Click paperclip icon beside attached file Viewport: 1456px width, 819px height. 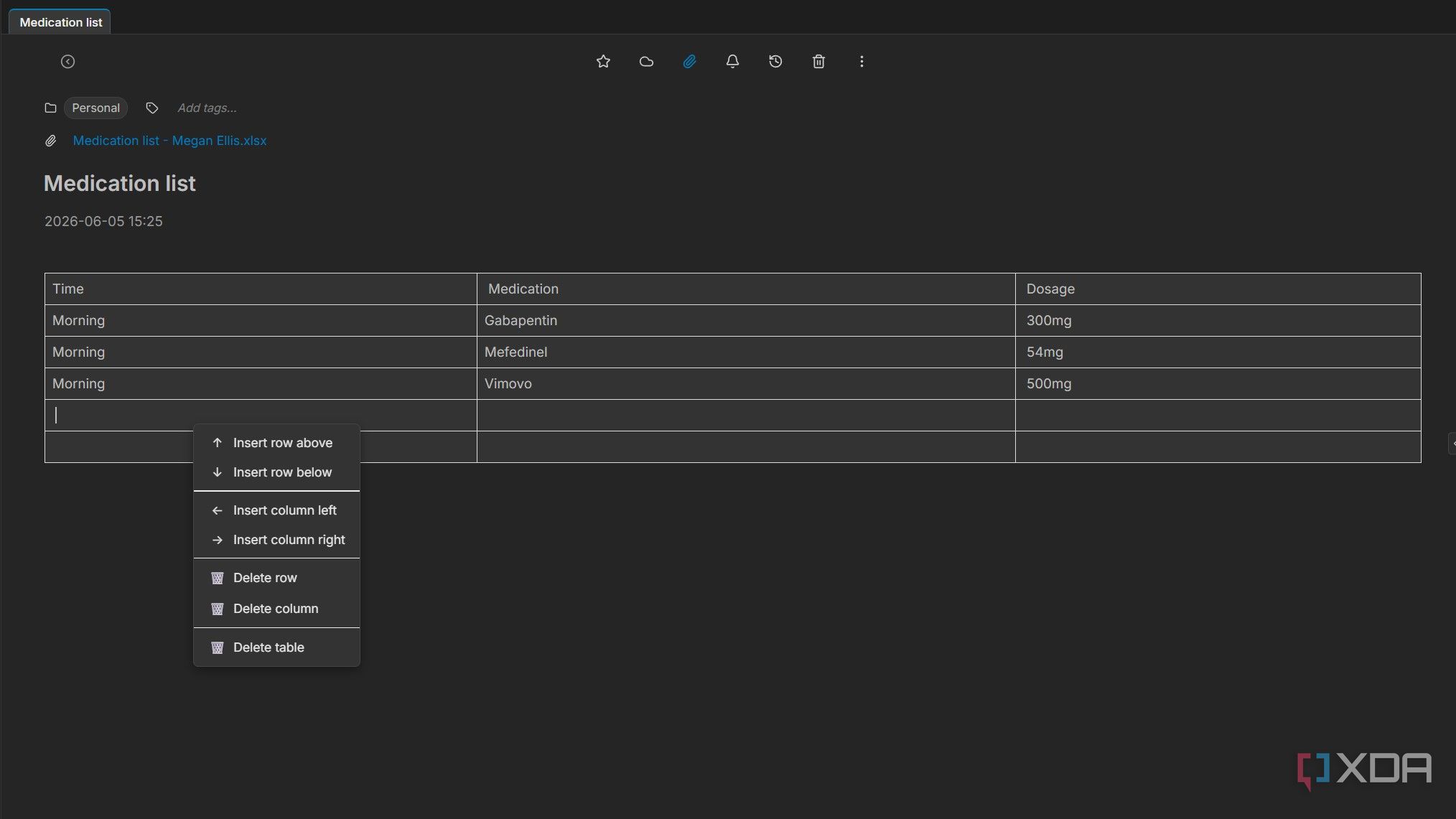point(50,141)
